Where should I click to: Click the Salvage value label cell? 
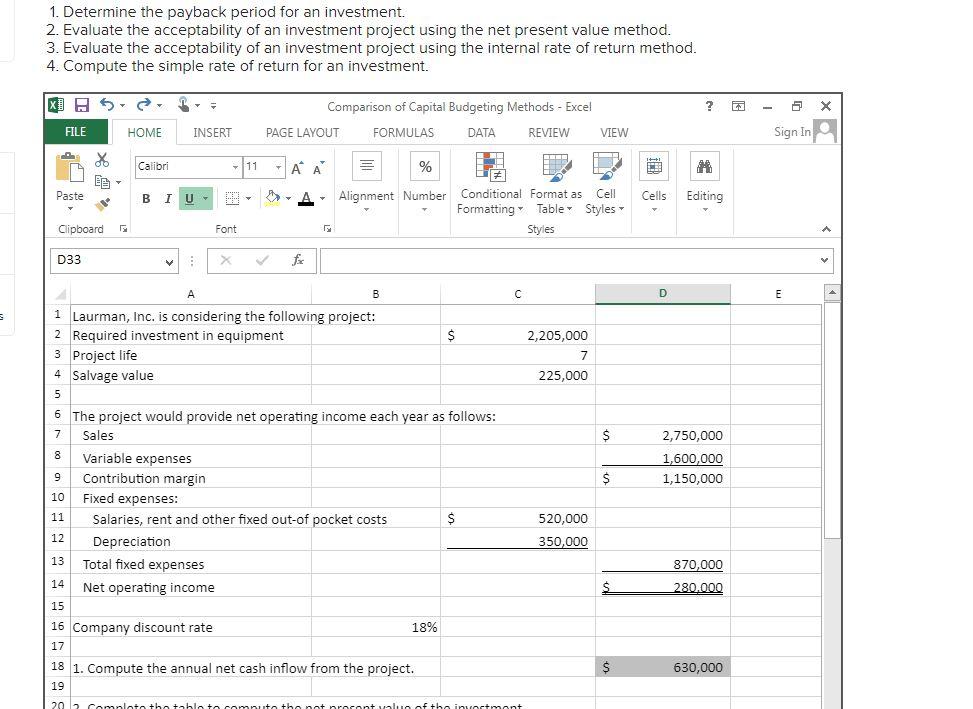pos(191,375)
